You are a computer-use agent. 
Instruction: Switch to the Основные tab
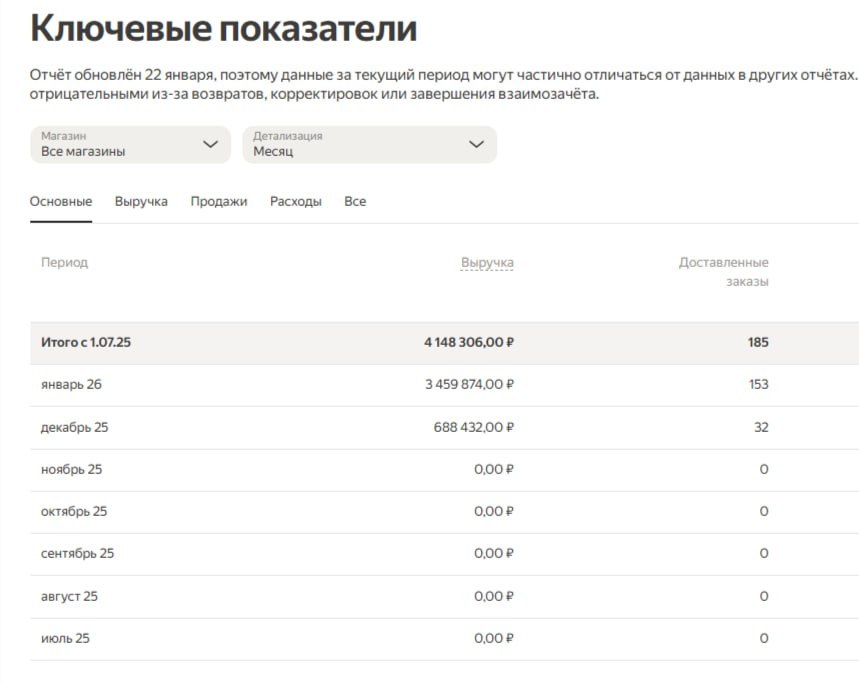(x=61, y=202)
